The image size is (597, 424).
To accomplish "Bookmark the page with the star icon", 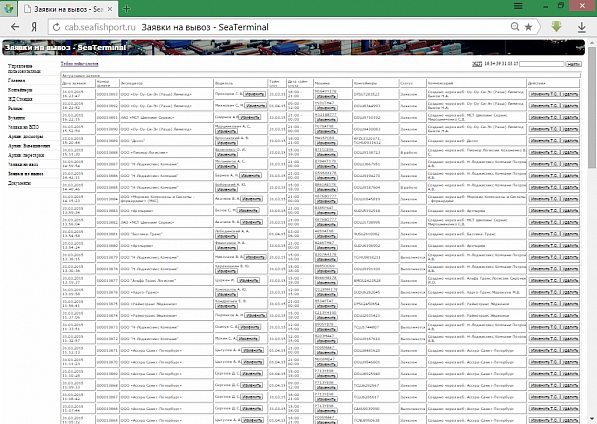I will (528, 27).
